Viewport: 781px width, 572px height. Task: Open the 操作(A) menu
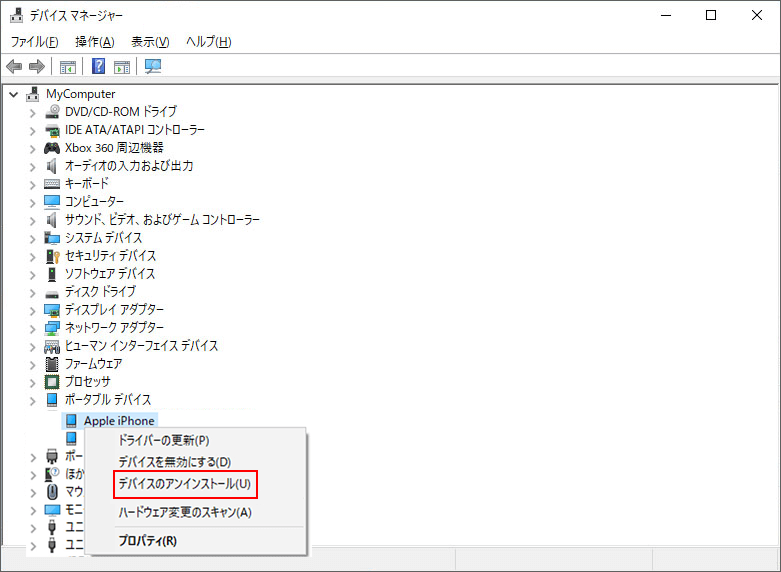click(x=95, y=41)
